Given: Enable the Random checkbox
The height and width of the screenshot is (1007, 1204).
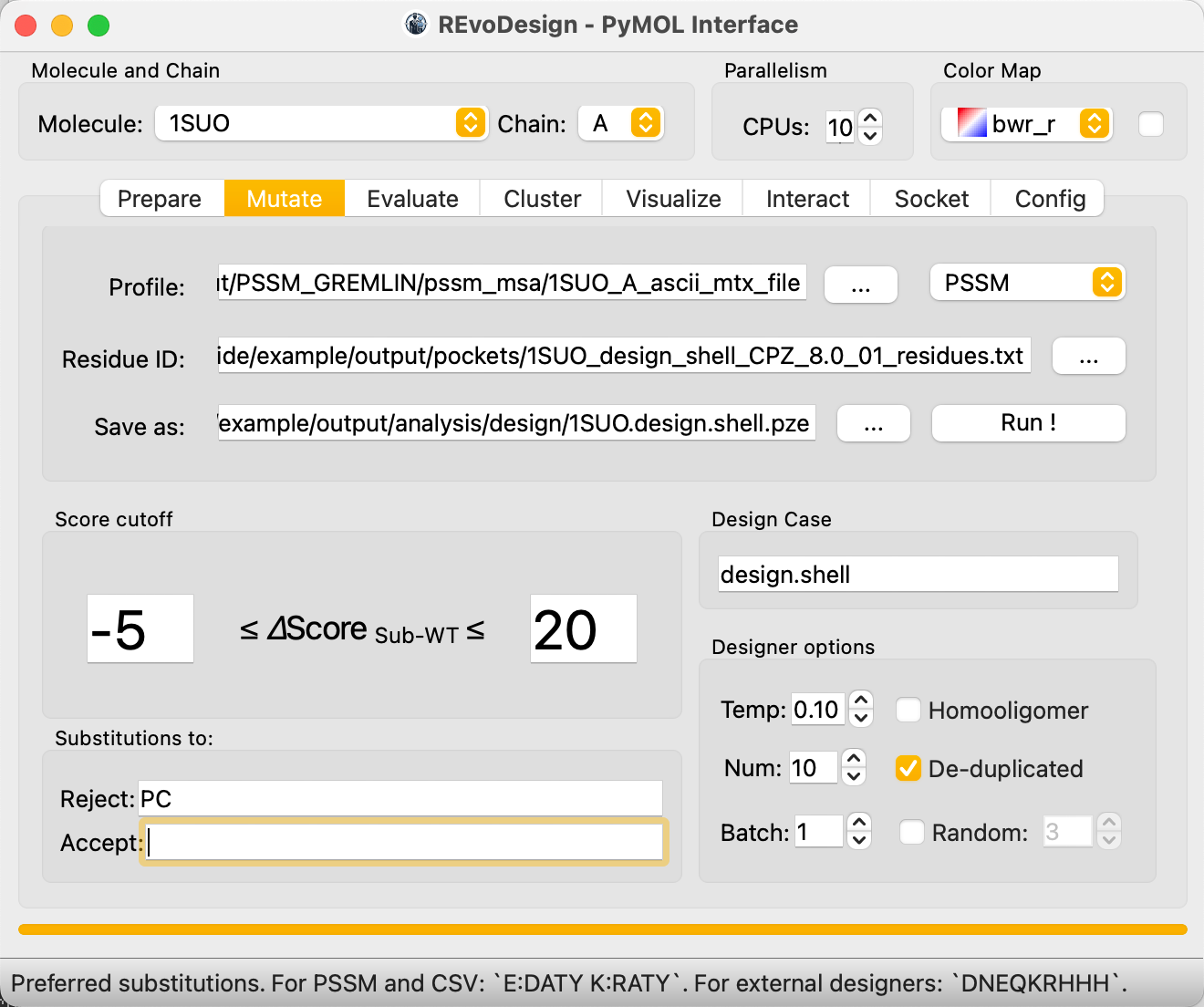Looking at the screenshot, I should [x=912, y=832].
